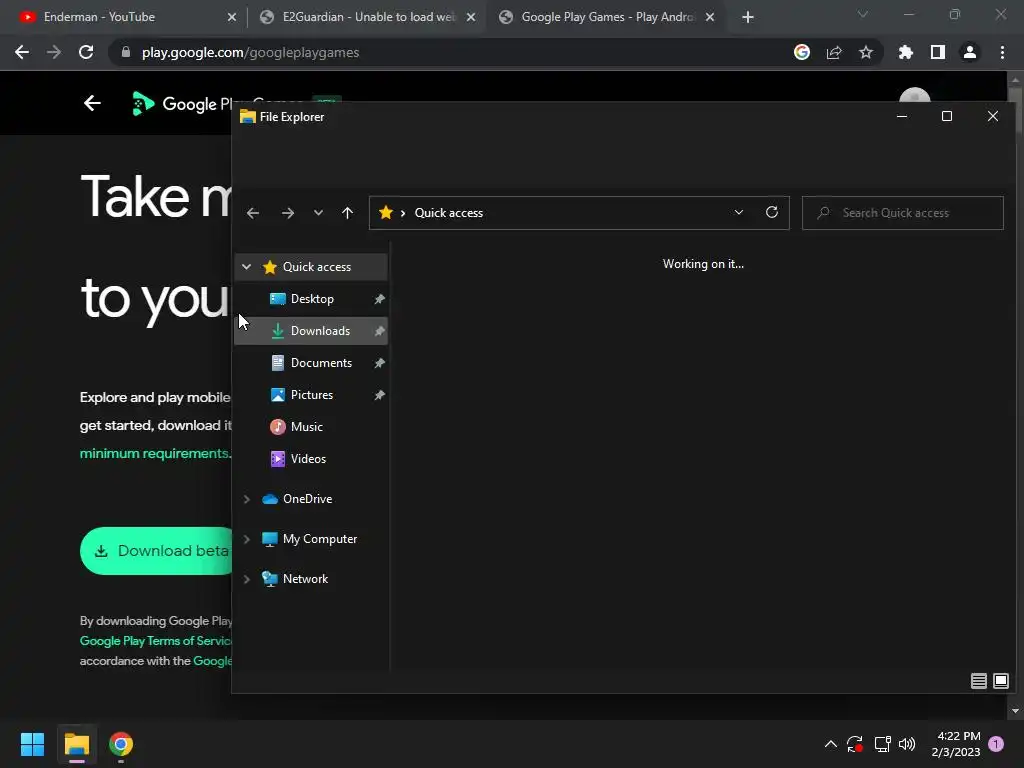Open Pictures folder in navigation pane
Viewport: 1024px width, 768px height.
point(312,394)
